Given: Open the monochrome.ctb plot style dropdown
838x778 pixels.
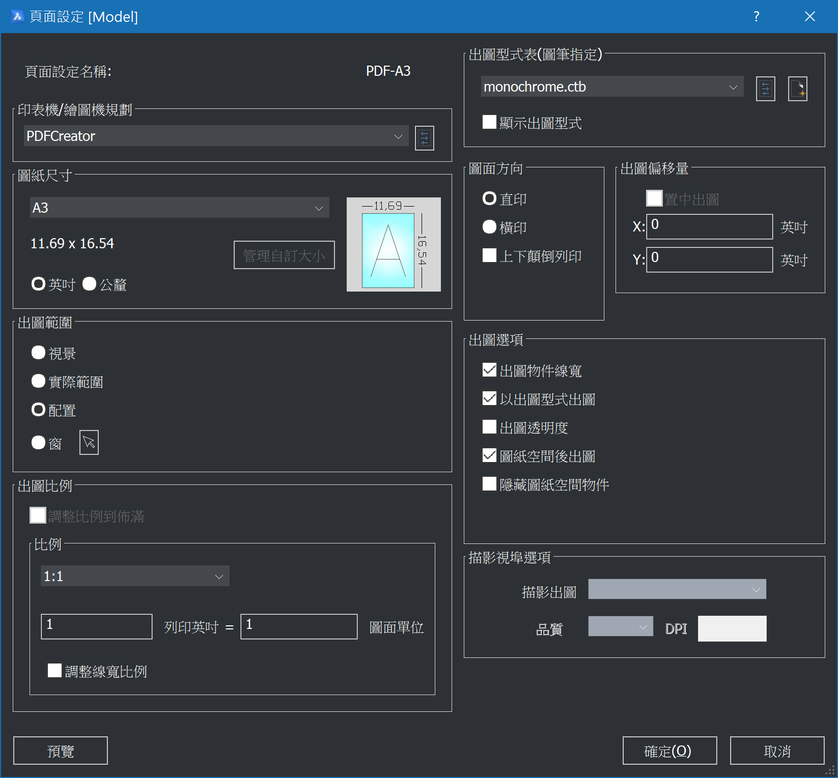Looking at the screenshot, I should [612, 87].
